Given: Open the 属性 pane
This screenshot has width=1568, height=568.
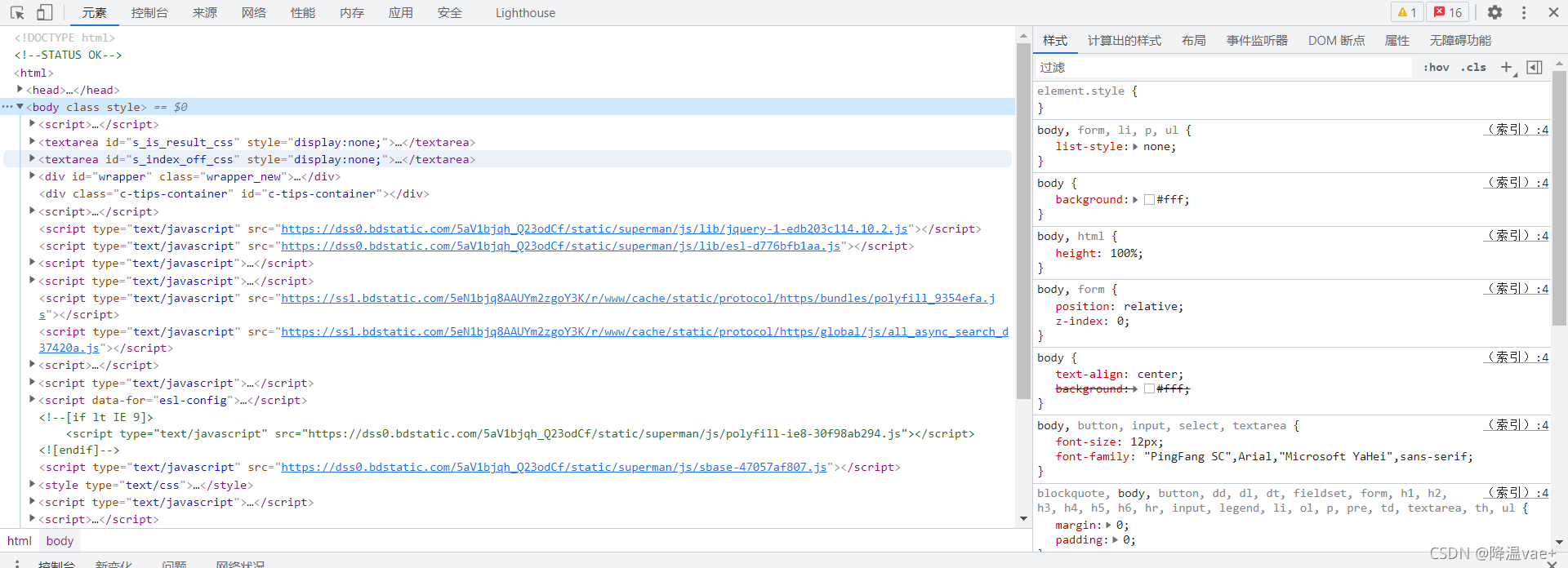Looking at the screenshot, I should click(x=1397, y=41).
